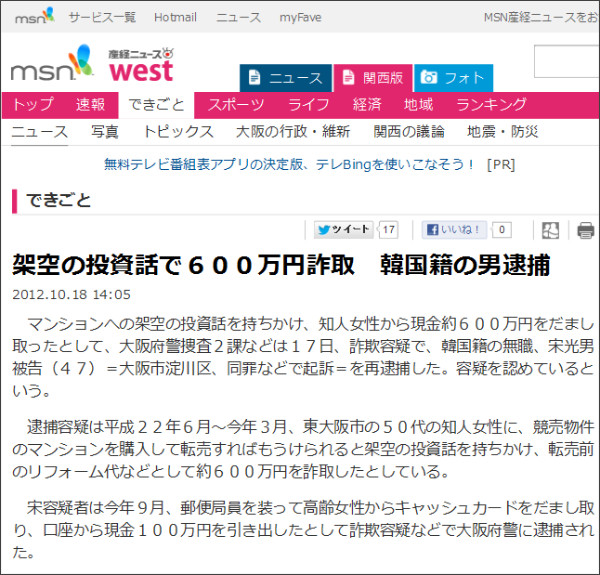
Task: Switch to the 関西版 tab
Action: coord(373,78)
